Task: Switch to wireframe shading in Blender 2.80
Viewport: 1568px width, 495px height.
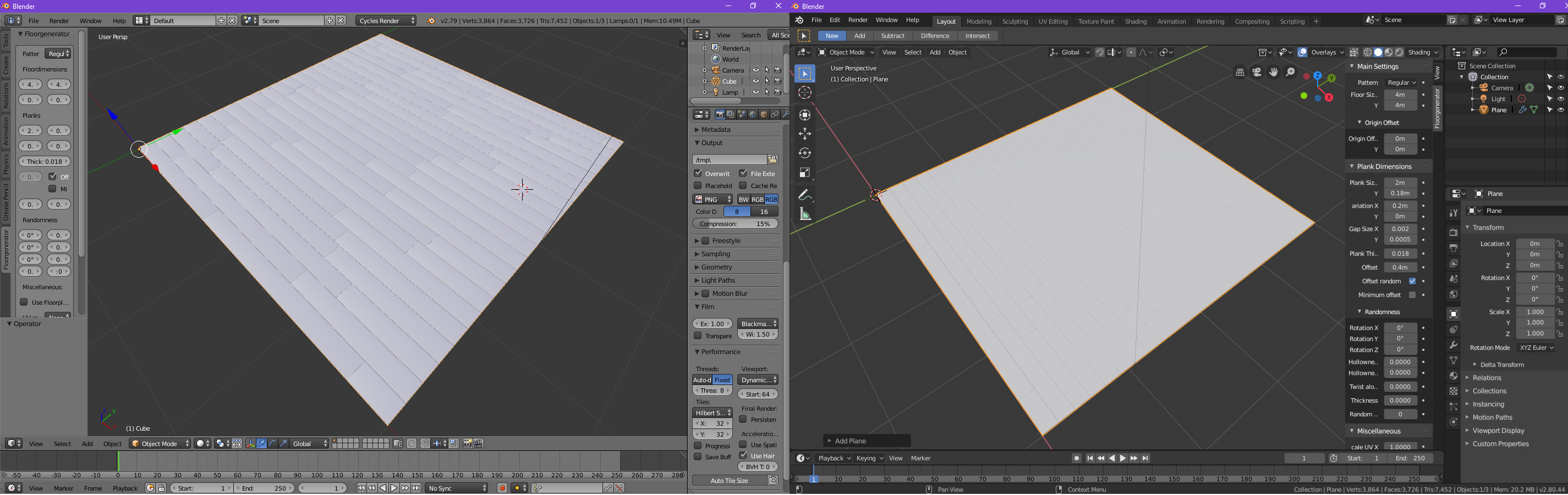Action: tap(1368, 52)
